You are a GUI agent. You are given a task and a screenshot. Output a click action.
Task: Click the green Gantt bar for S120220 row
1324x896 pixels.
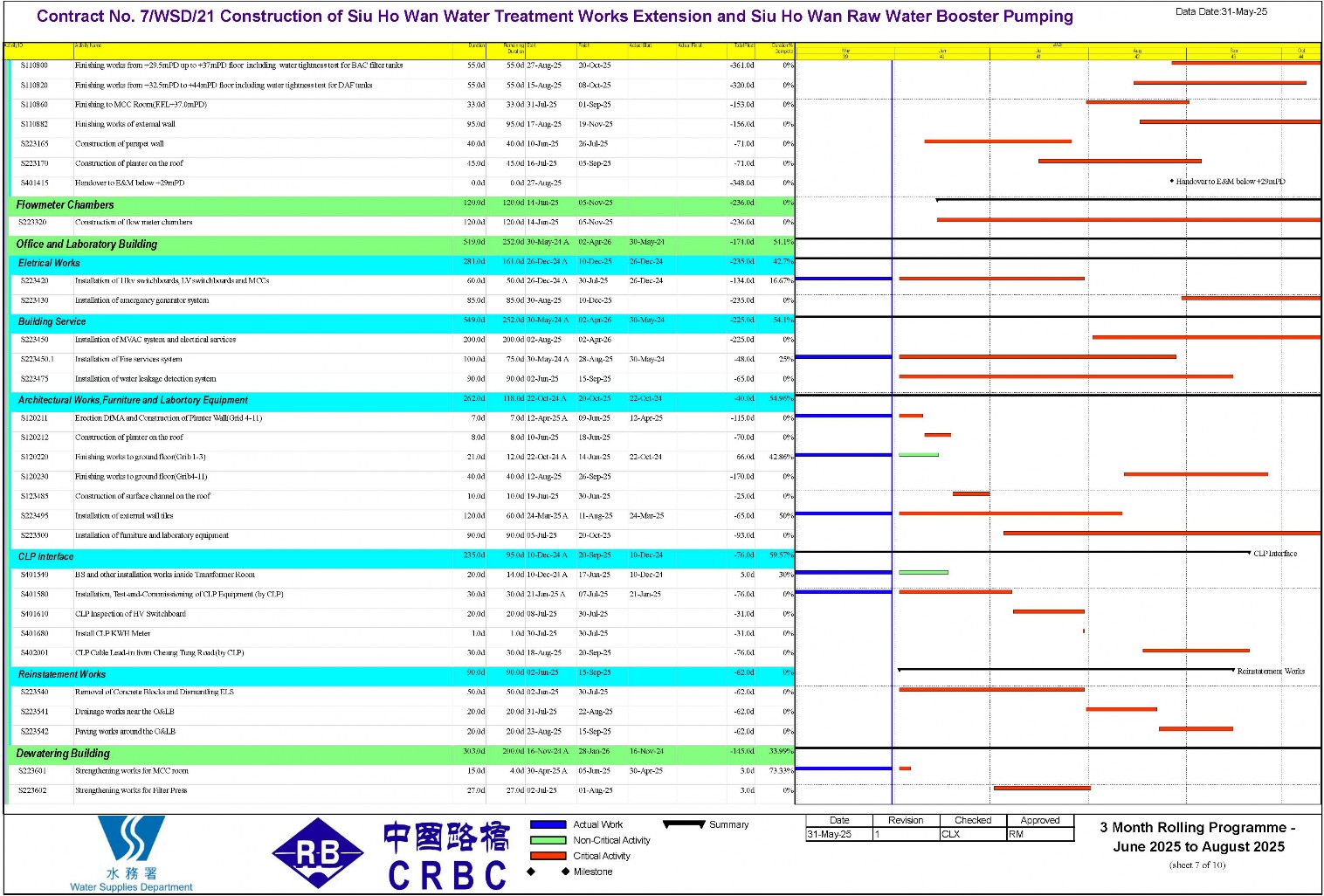pos(919,455)
